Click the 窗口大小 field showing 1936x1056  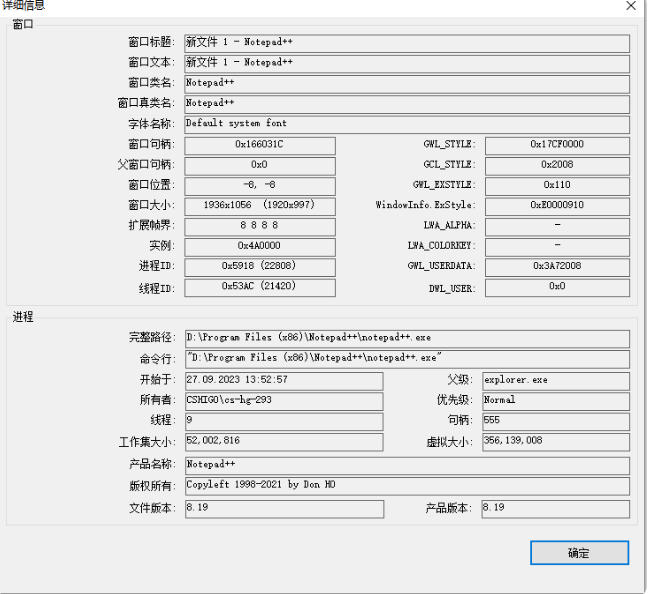[x=259, y=206]
